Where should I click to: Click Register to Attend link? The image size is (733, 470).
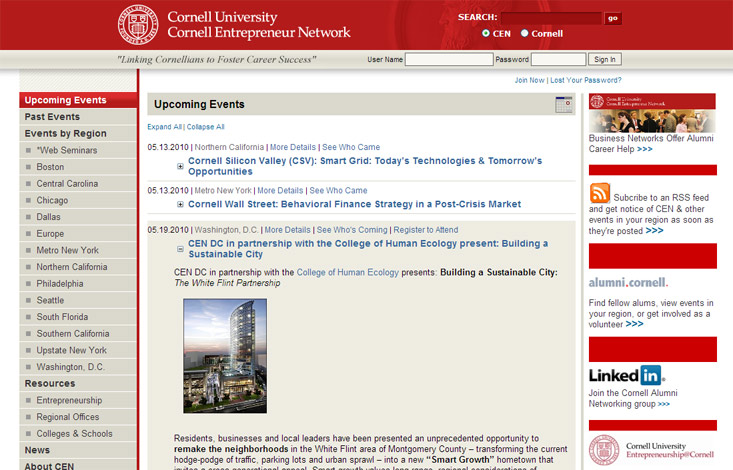[426, 230]
